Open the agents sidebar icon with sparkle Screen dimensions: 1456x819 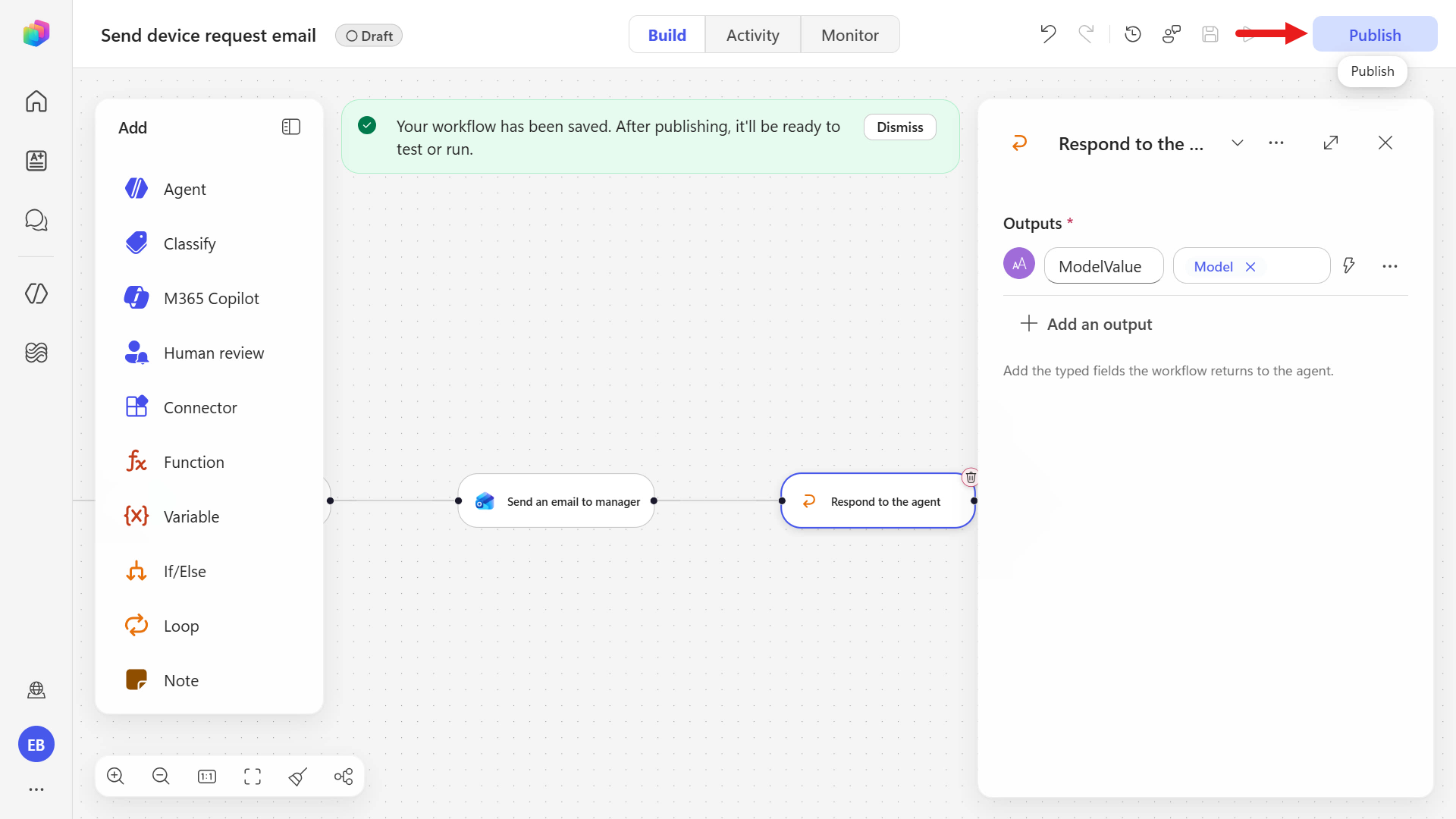coord(36,160)
